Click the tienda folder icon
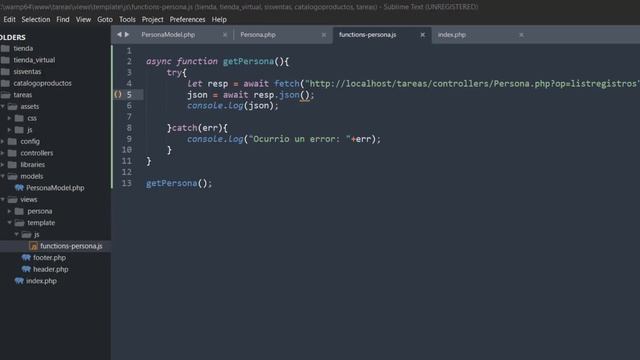The width and height of the screenshot is (640, 360). (x=5, y=48)
